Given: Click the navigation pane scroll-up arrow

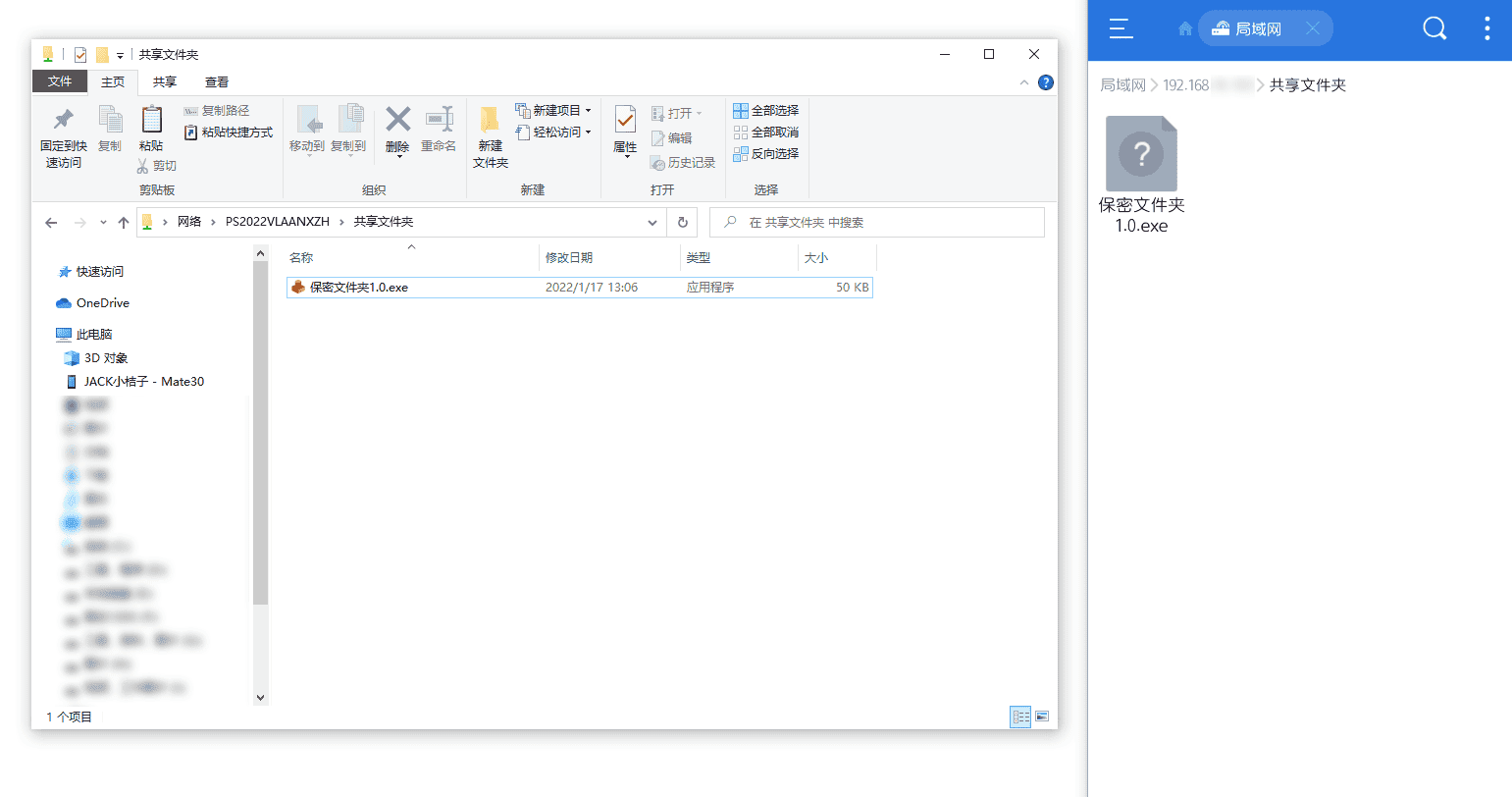Looking at the screenshot, I should pos(260,254).
